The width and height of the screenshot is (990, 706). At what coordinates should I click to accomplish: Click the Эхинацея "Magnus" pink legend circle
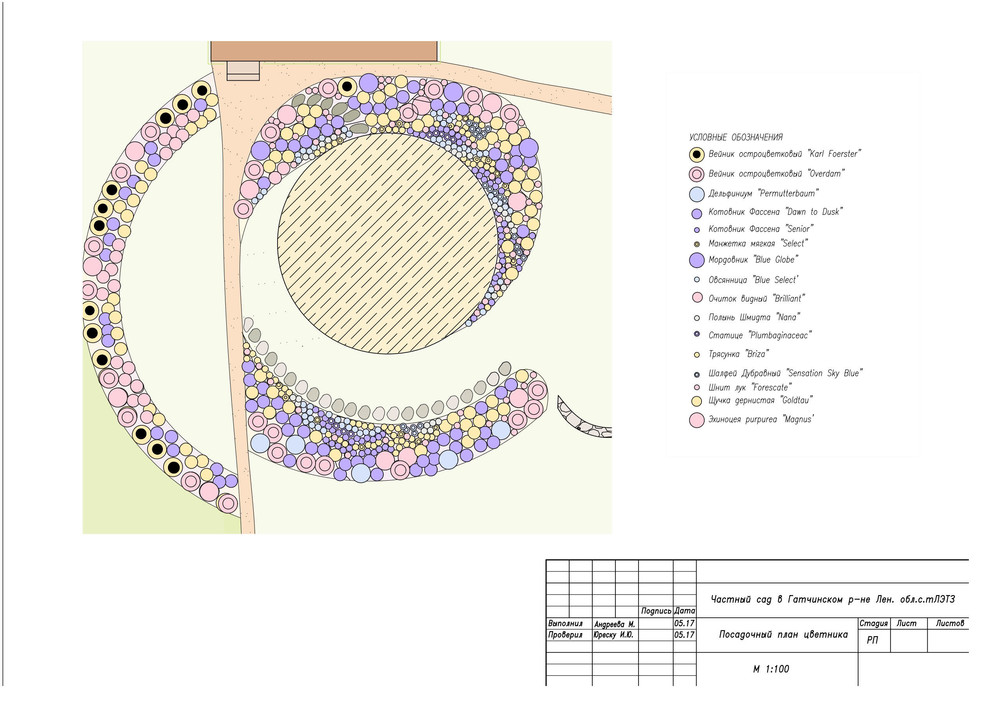697,420
